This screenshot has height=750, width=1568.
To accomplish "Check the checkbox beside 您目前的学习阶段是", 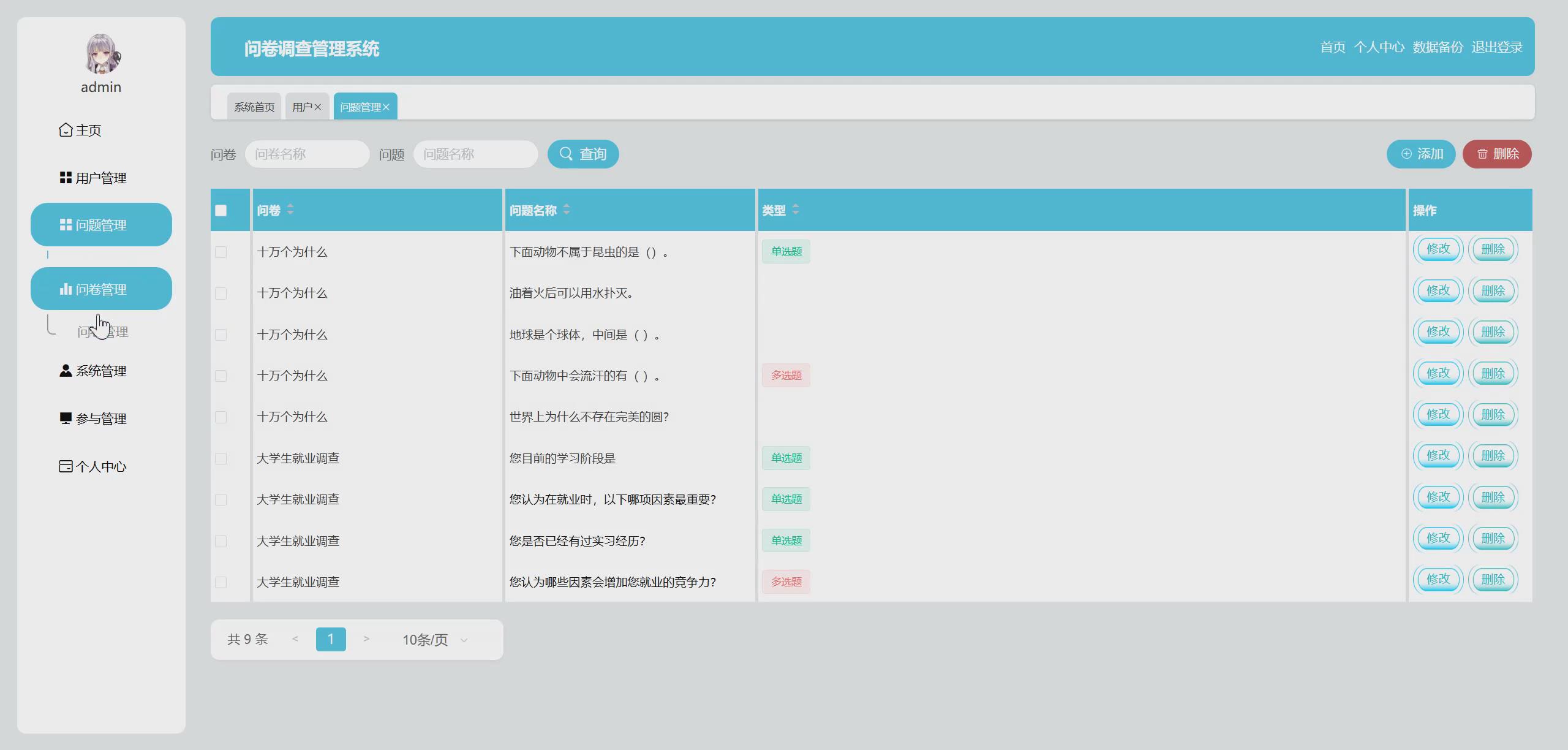I will pyautogui.click(x=221, y=458).
